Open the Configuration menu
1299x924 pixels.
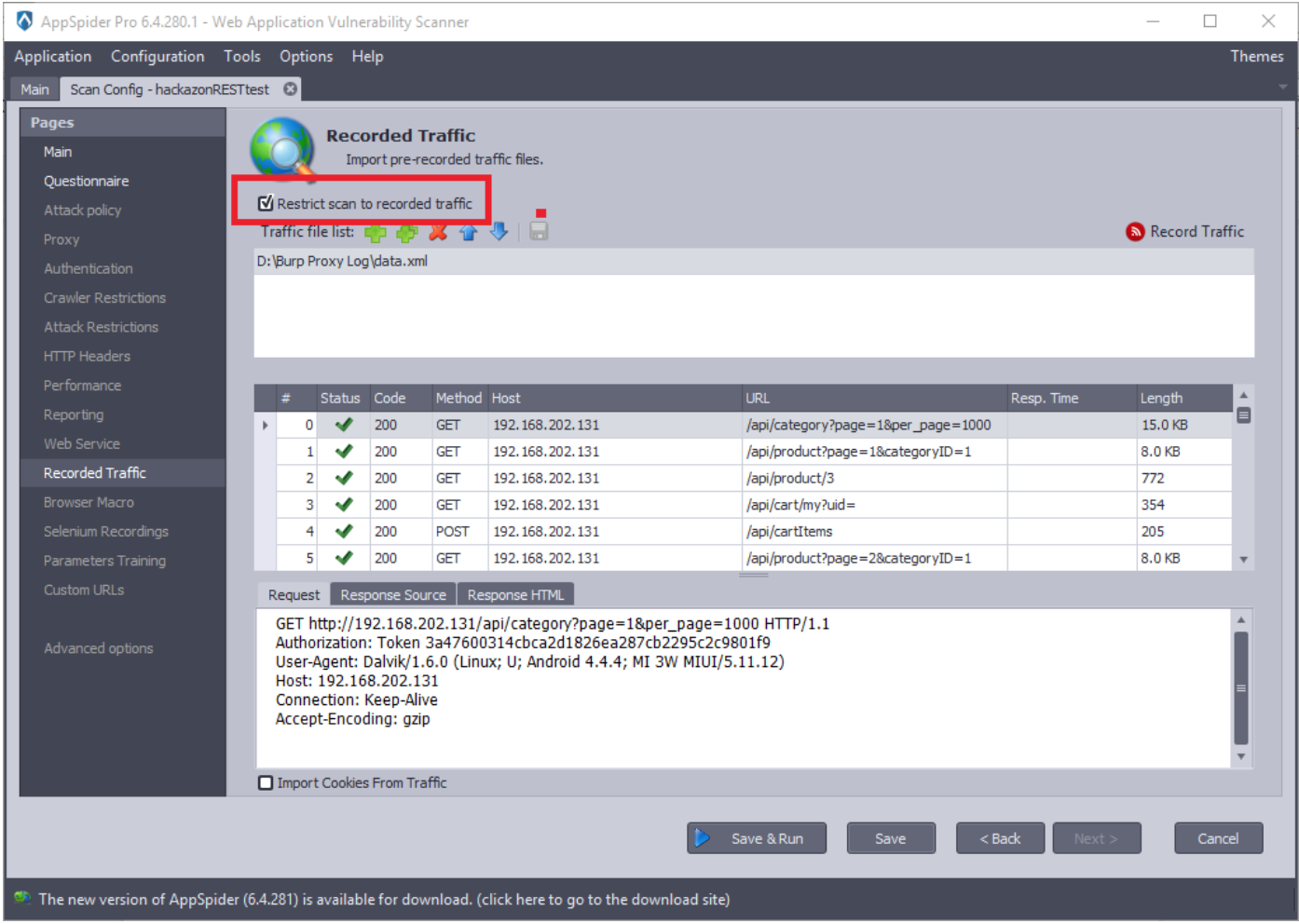157,56
